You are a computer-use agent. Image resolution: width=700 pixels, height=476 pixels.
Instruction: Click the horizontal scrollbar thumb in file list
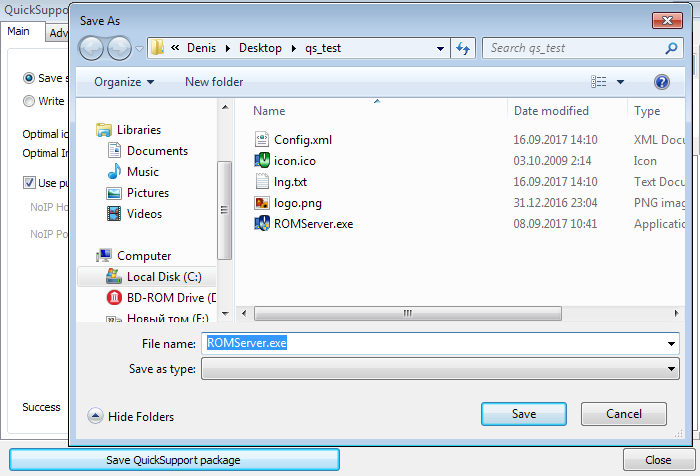[x=408, y=313]
